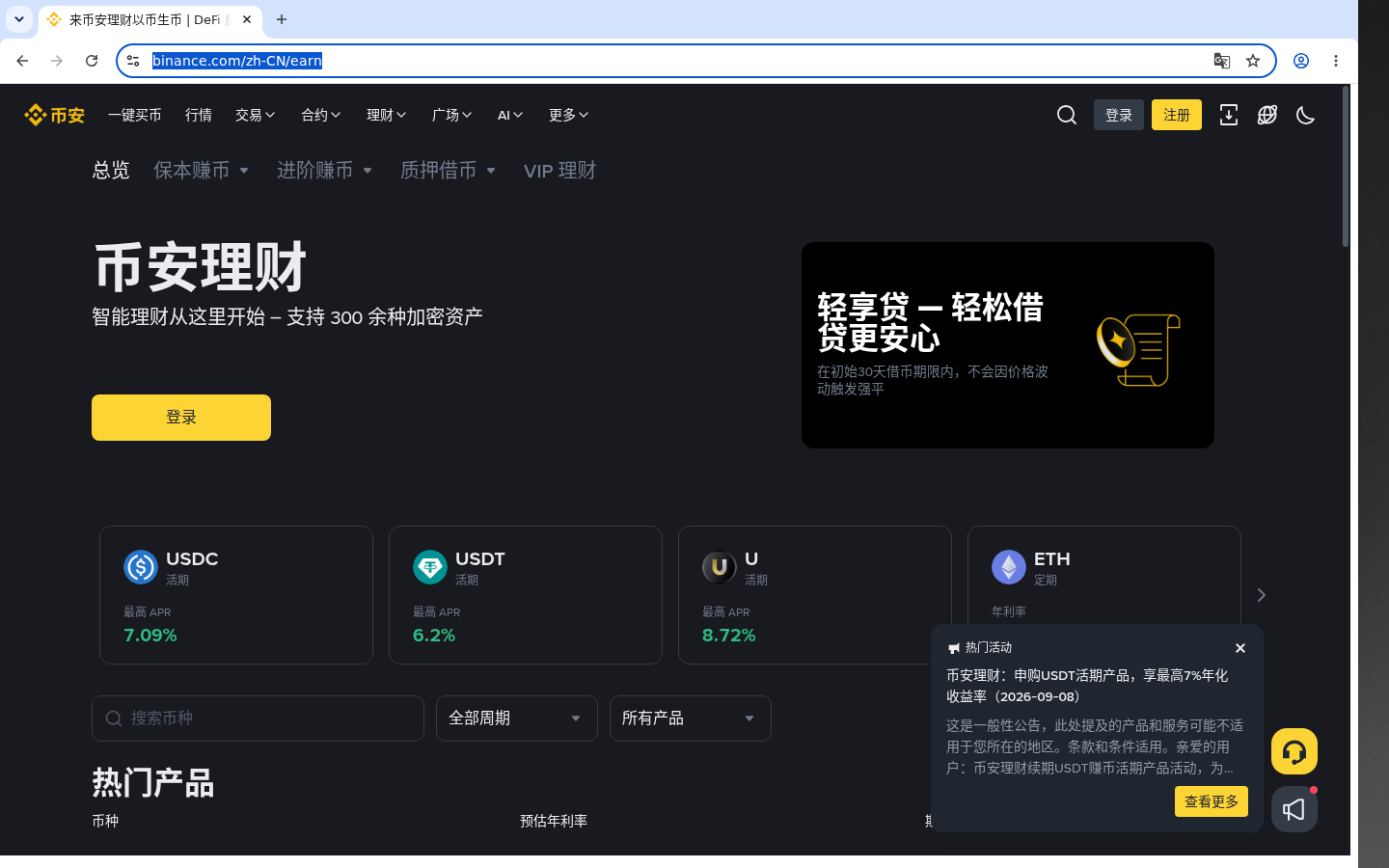Bookmark this page with star icon
The image size is (1389, 868).
(1253, 61)
